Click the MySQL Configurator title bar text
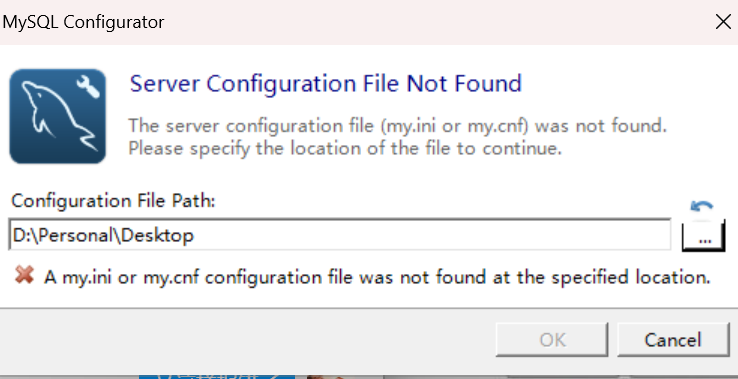This screenshot has width=738, height=379. click(x=83, y=22)
